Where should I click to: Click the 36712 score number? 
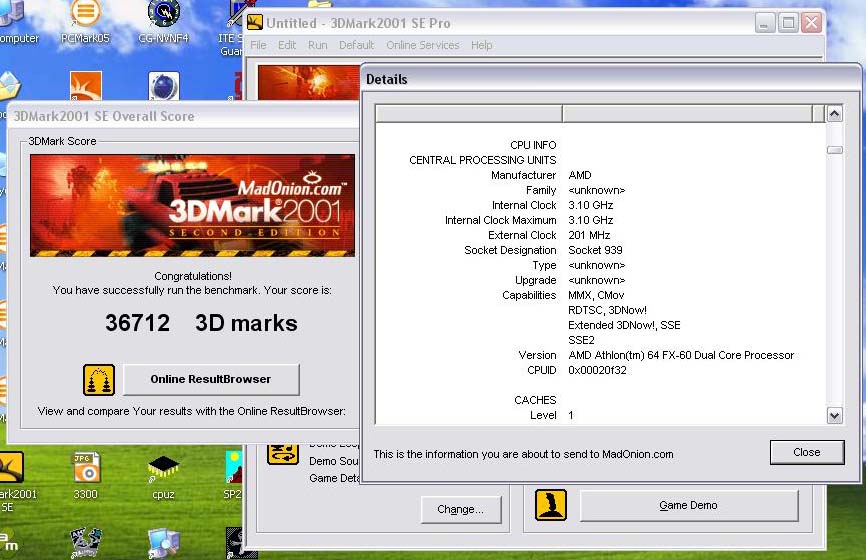138,323
